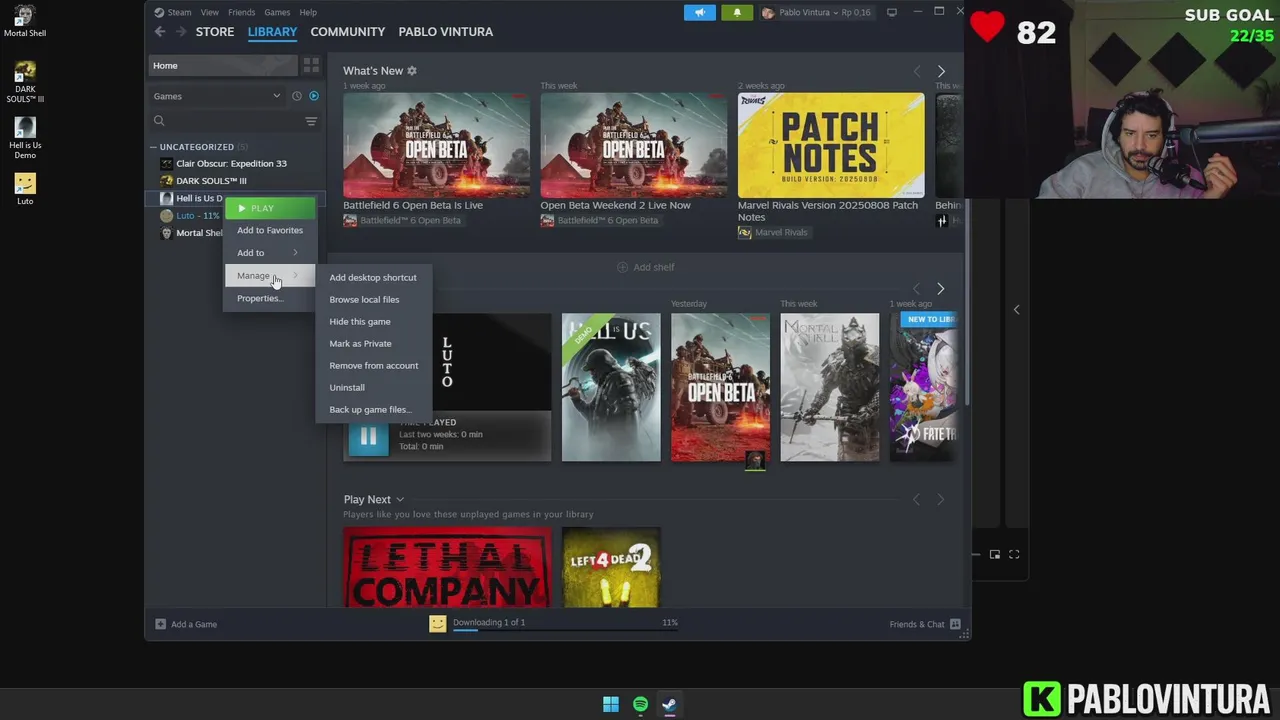1280x720 pixels.
Task: Click the Steam logo menu icon
Action: coord(159,12)
